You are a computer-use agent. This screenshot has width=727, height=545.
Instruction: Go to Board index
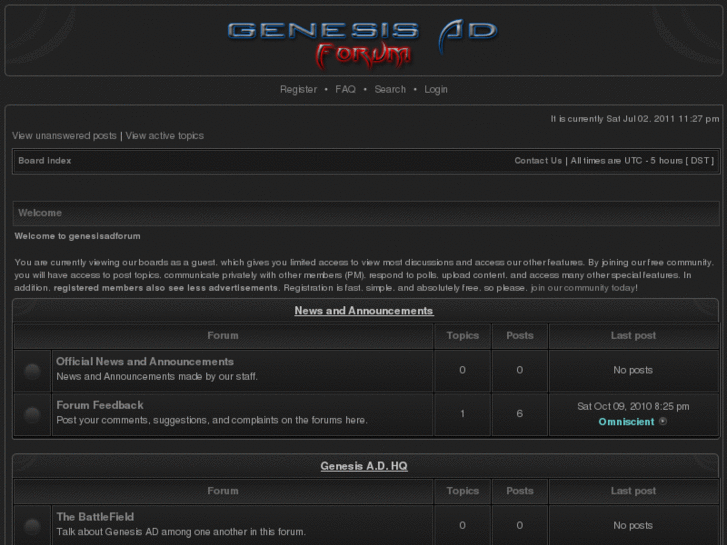45,160
